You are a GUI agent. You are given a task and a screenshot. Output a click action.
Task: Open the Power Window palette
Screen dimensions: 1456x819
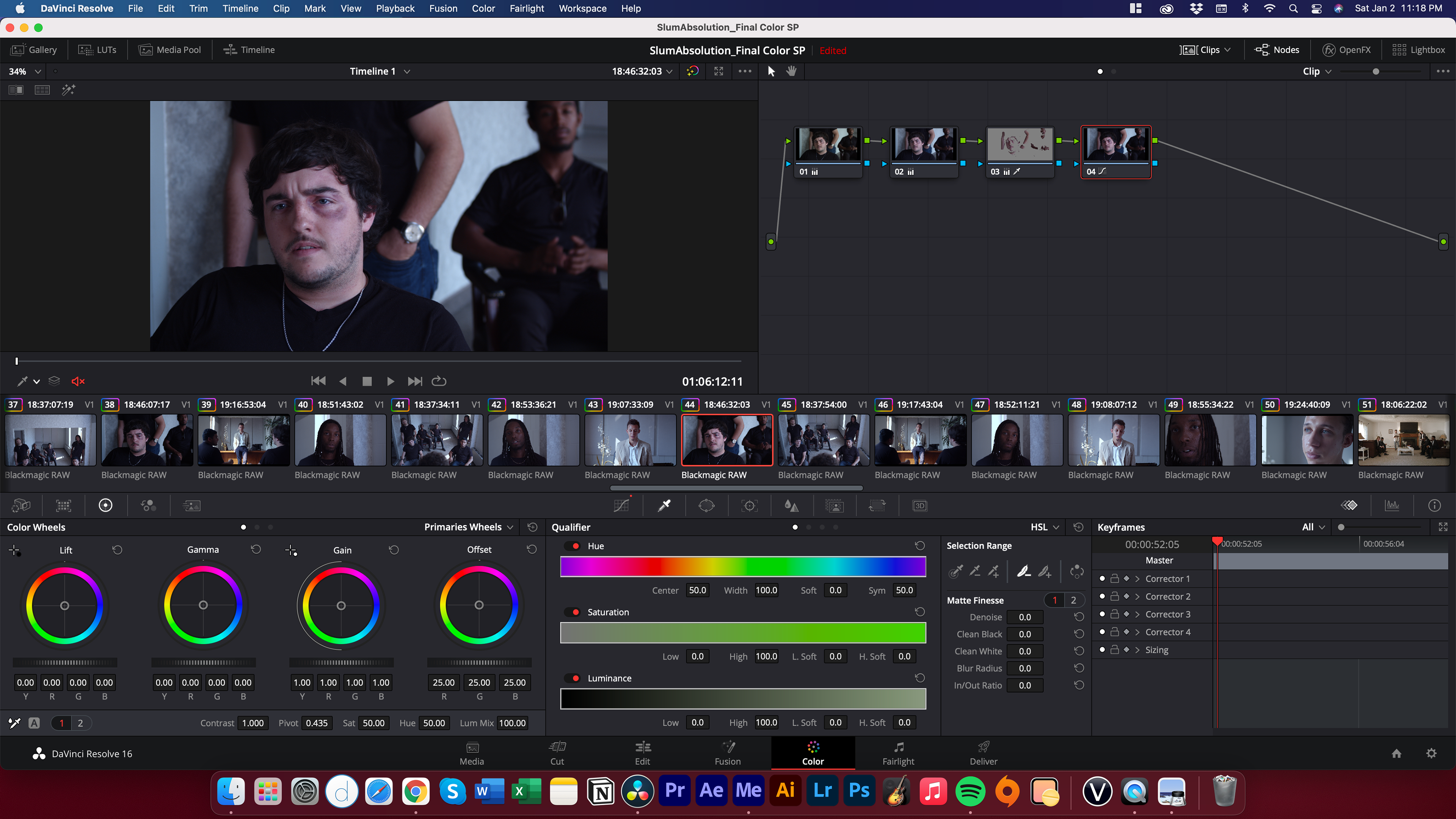706,505
